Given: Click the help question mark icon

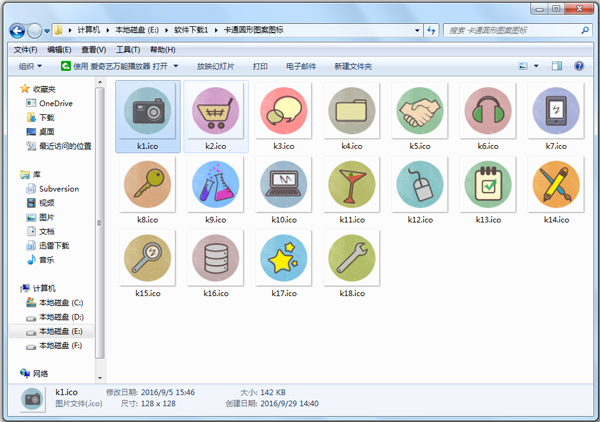Looking at the screenshot, I should pos(582,67).
